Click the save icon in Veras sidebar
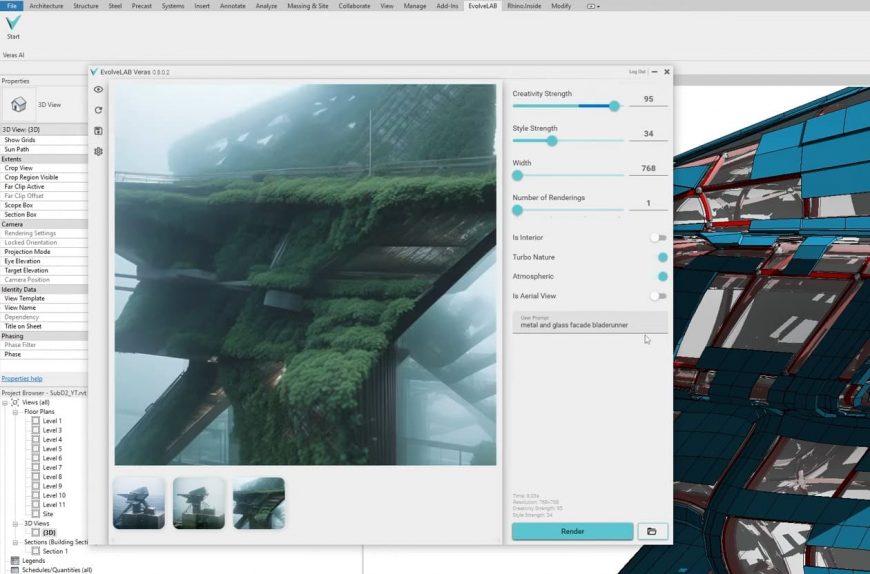870x574 pixels. tap(98, 131)
